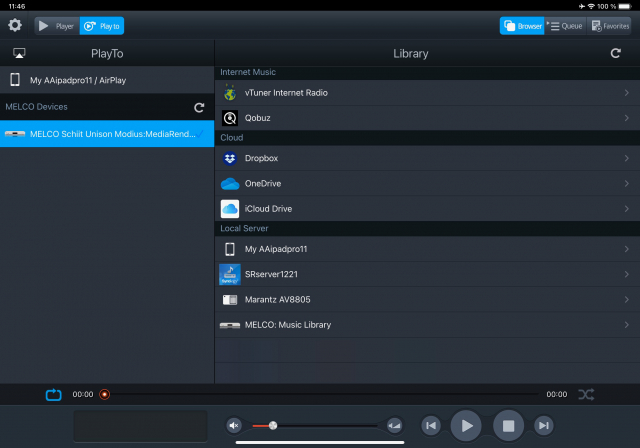The width and height of the screenshot is (640, 448).
Task: Start playback with Play button
Action: 466,426
